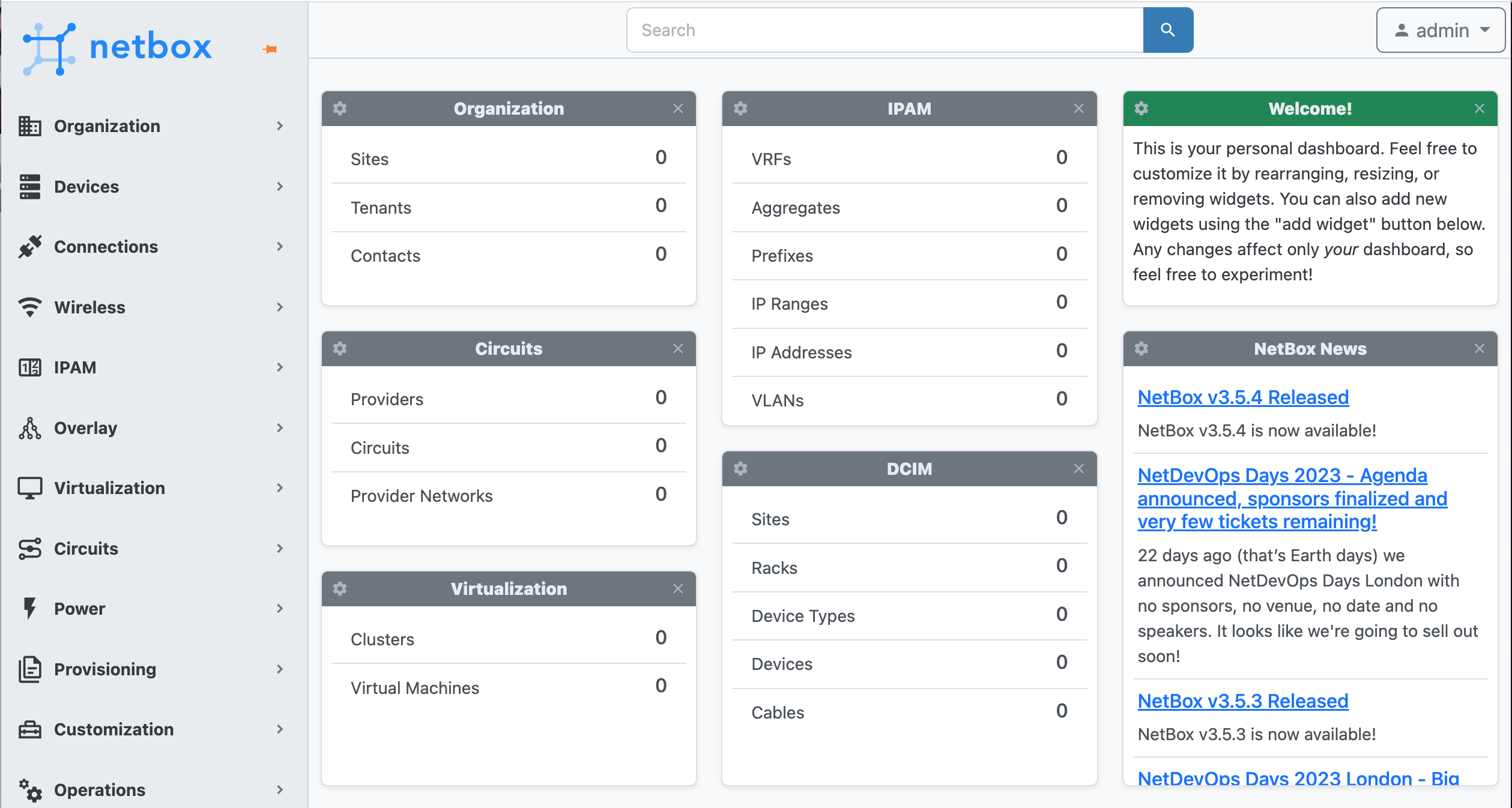The width and height of the screenshot is (1512, 808).
Task: Click the search magnifier button
Action: pyautogui.click(x=1167, y=29)
